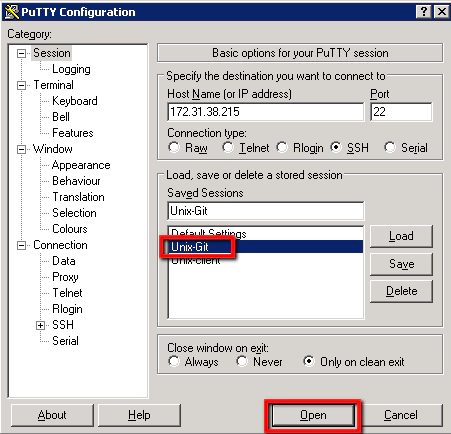
Task: Open the Colours settings category
Action: click(x=70, y=229)
